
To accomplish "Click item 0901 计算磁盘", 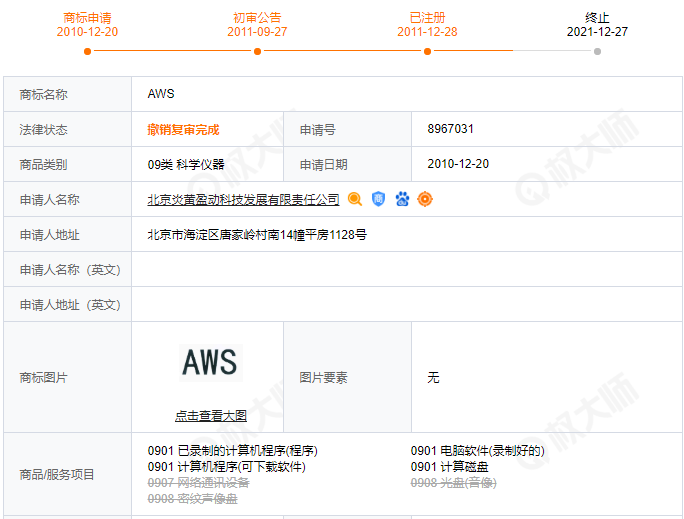I will pyautogui.click(x=449, y=467).
